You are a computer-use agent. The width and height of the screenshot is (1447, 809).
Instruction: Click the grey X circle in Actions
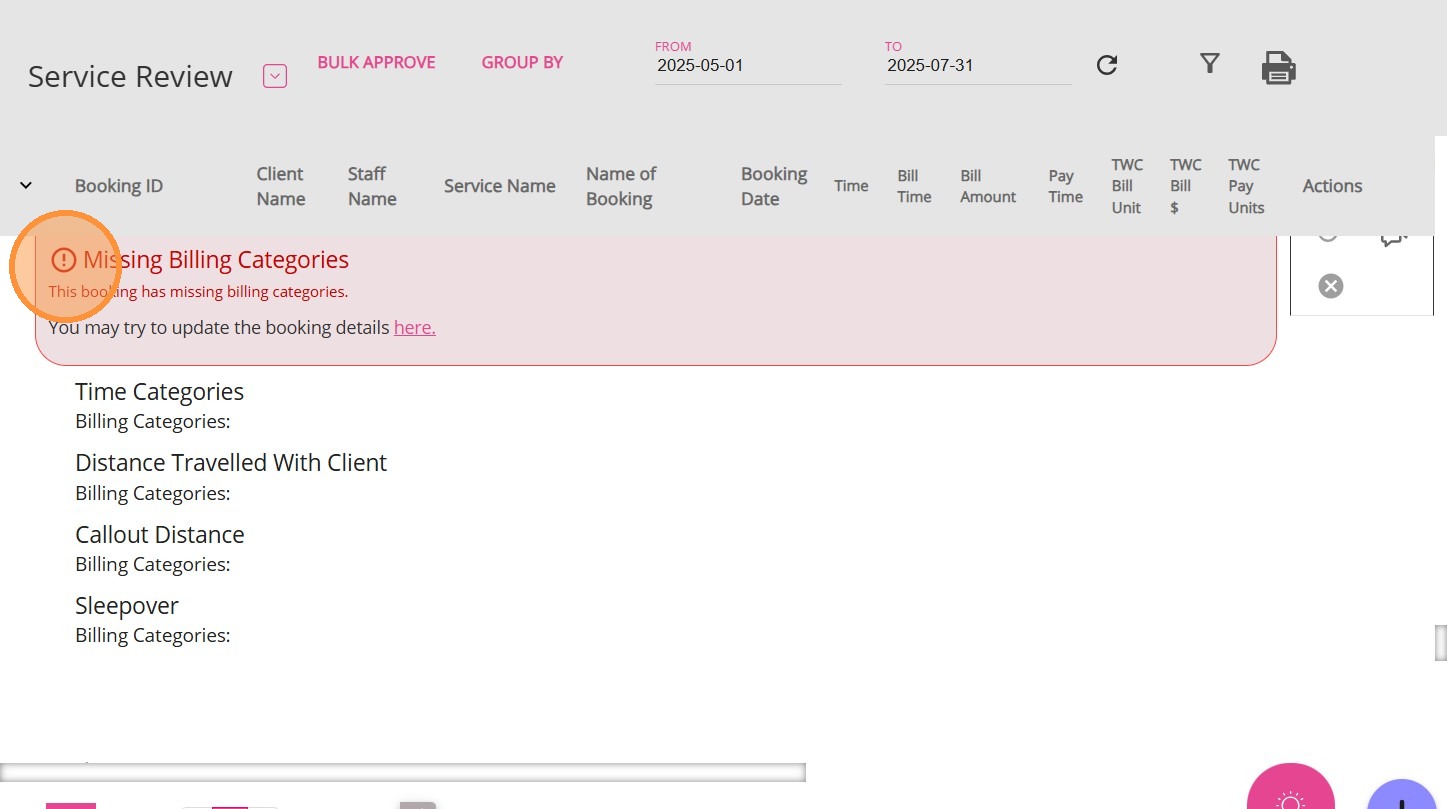click(1330, 286)
